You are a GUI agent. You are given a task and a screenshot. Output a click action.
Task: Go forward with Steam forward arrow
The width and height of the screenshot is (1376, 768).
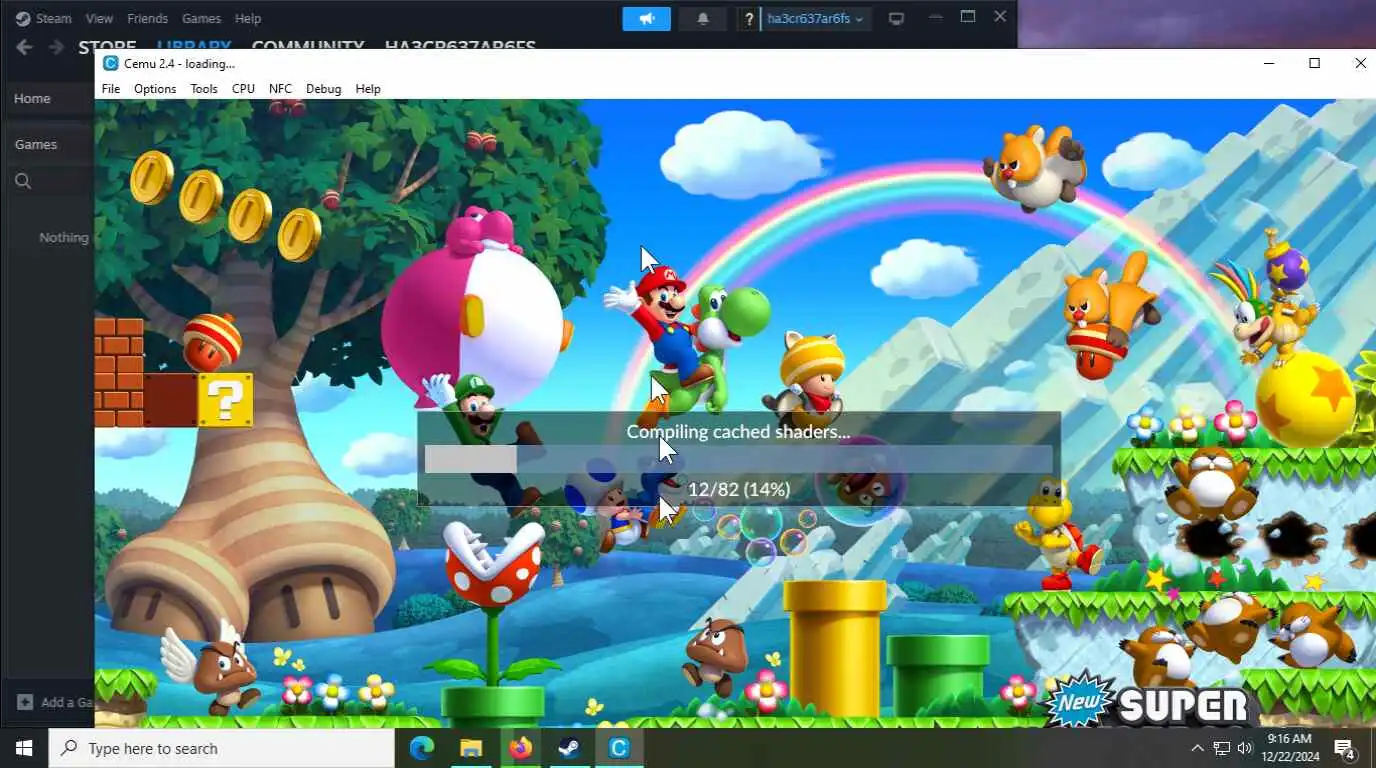point(57,47)
